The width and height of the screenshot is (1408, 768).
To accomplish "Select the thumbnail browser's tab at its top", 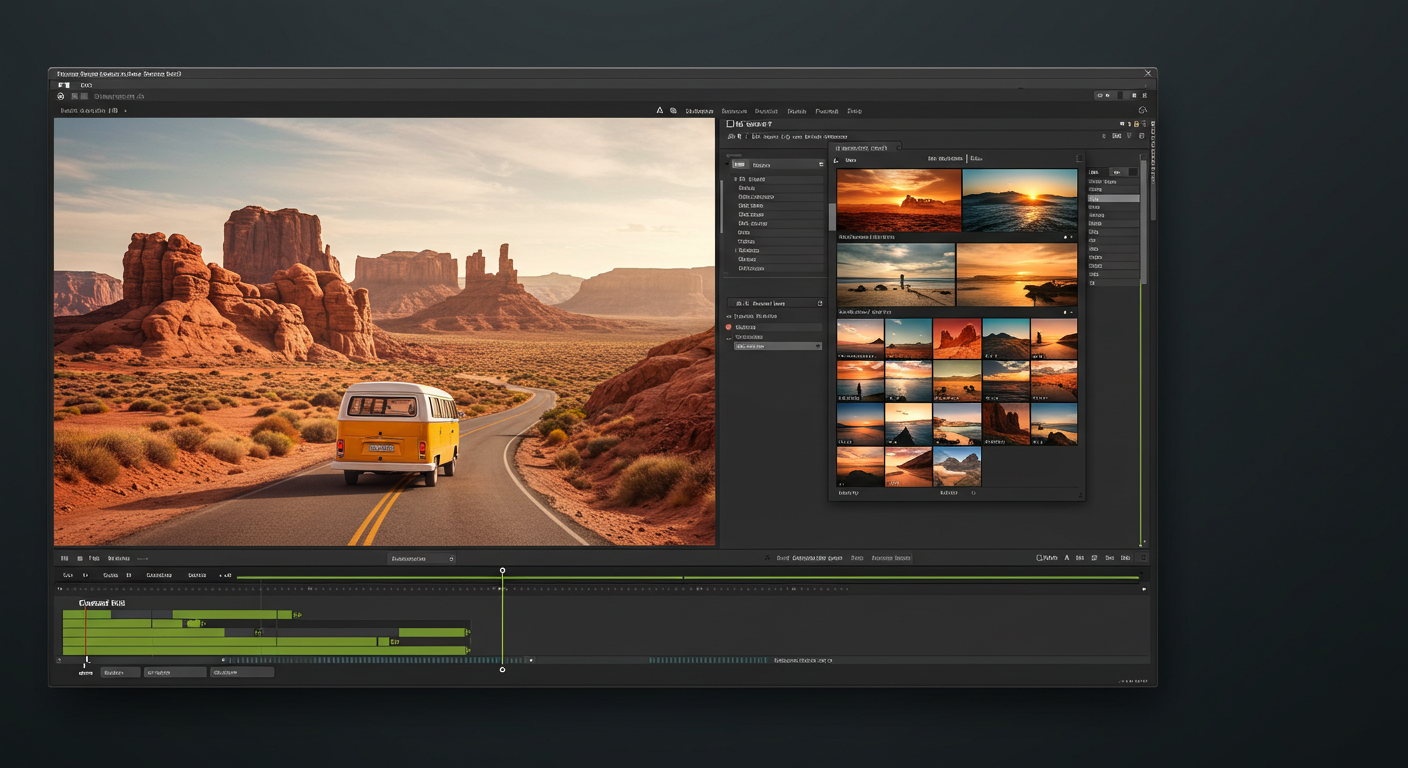I will pyautogui.click(x=866, y=147).
